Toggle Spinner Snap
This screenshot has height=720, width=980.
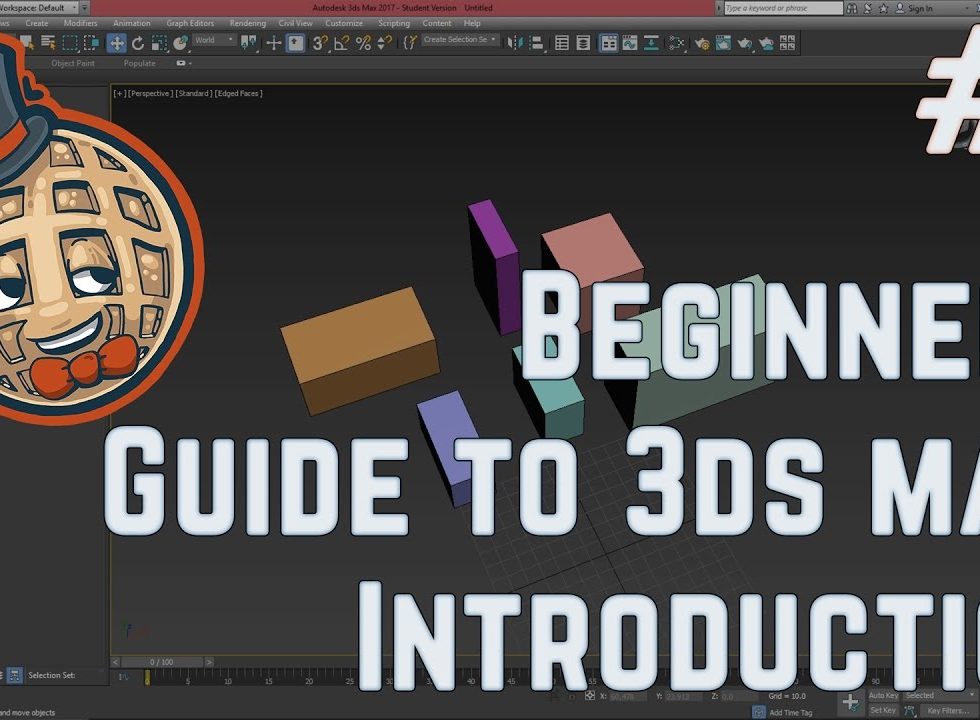click(x=384, y=43)
